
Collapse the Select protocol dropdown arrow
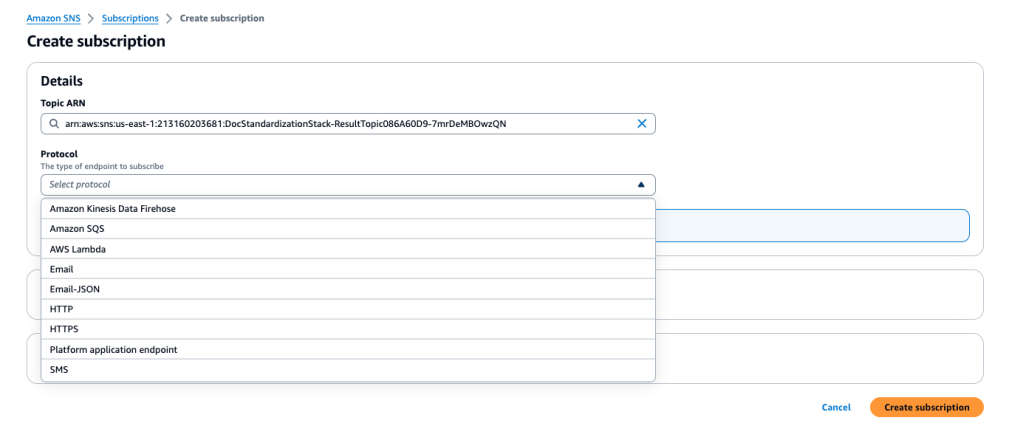641,185
